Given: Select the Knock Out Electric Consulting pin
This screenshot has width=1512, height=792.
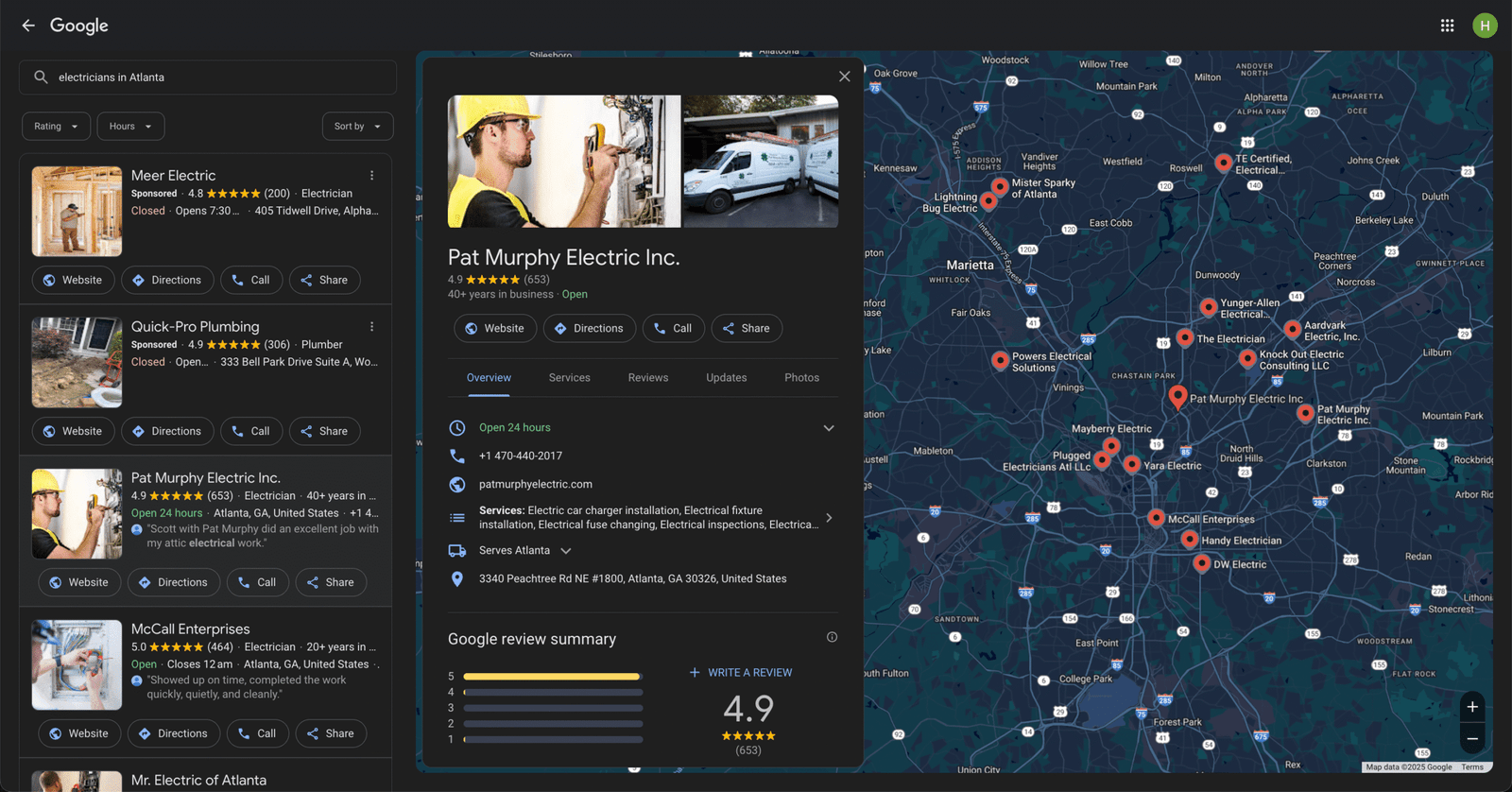Looking at the screenshot, I should click(1247, 358).
